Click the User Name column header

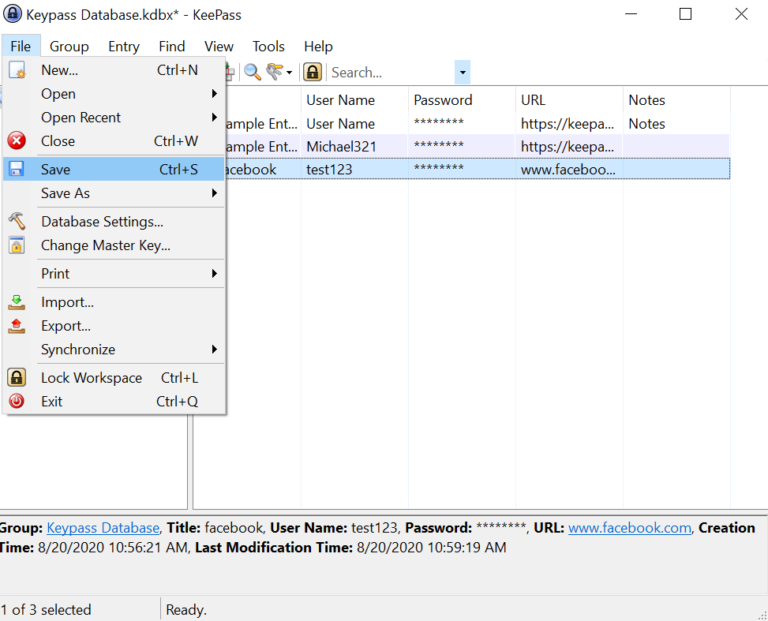[x=354, y=100]
